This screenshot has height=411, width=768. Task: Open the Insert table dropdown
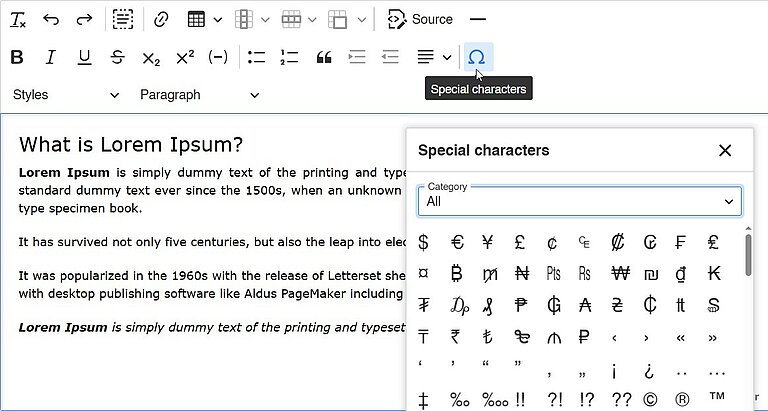coord(203,19)
